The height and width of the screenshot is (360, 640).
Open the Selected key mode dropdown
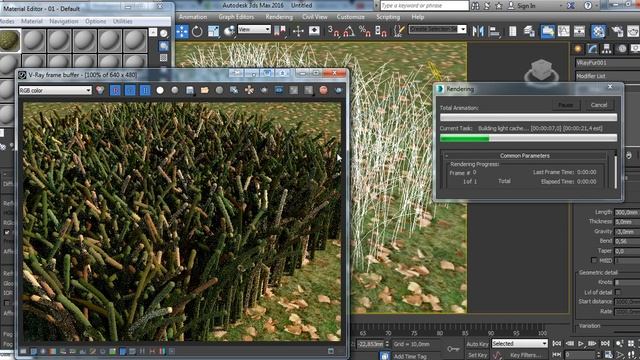pyautogui.click(x=519, y=344)
